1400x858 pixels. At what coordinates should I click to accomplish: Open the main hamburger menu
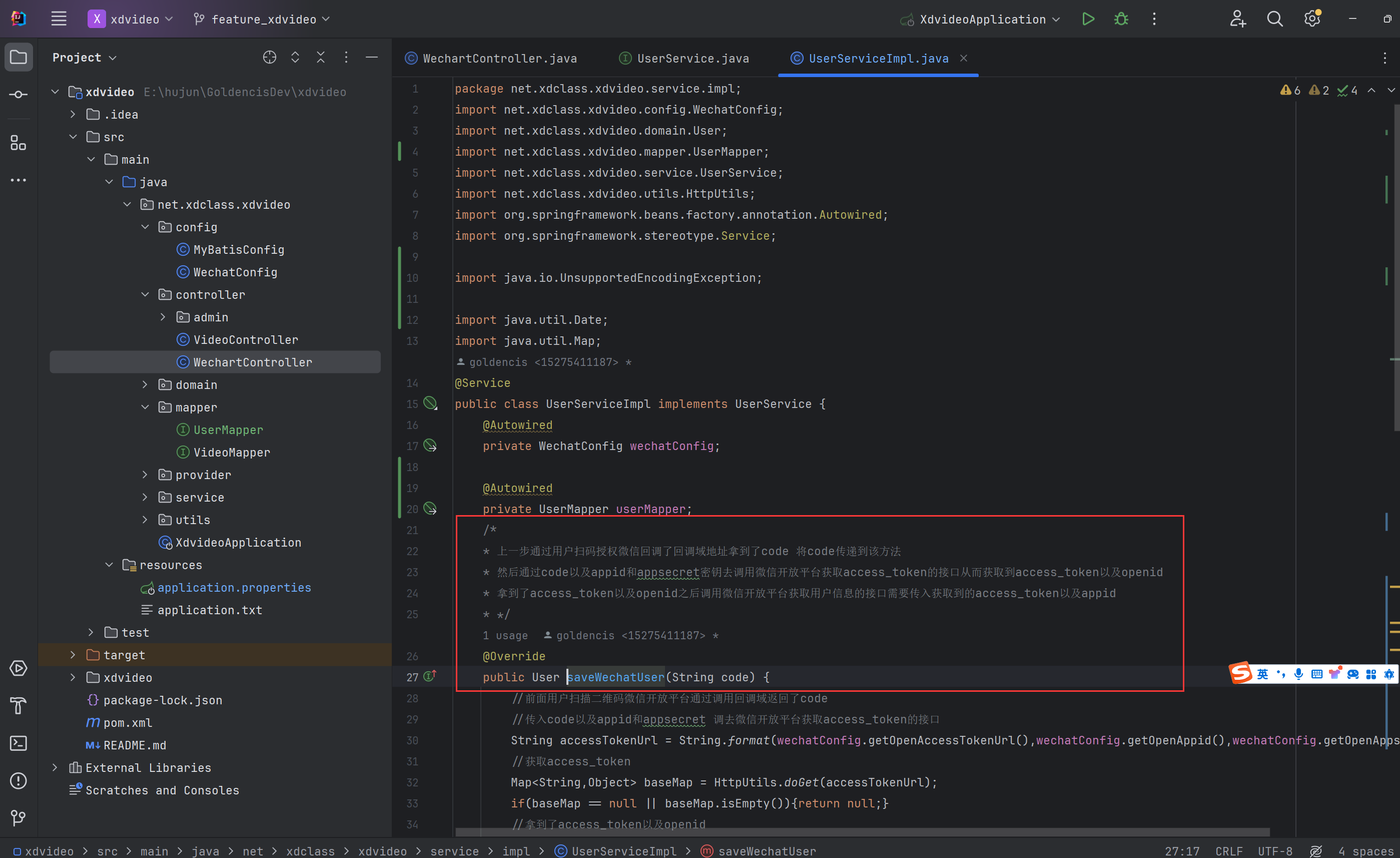tap(59, 19)
